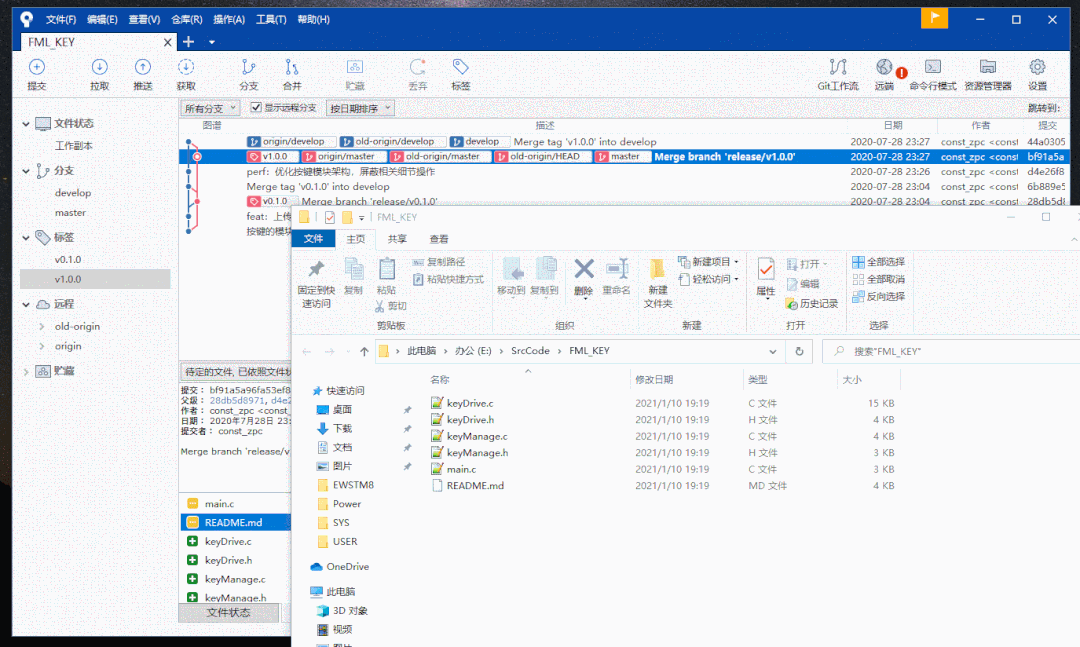Switch to the 查看 ribbon tab in Explorer

[x=439, y=239]
